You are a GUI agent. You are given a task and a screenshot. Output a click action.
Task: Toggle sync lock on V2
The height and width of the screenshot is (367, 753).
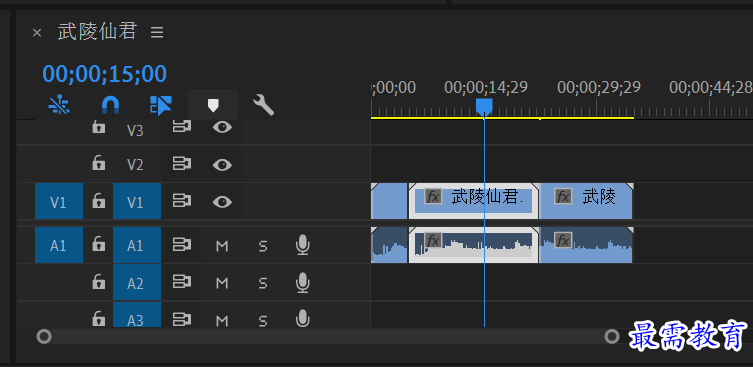point(182,164)
